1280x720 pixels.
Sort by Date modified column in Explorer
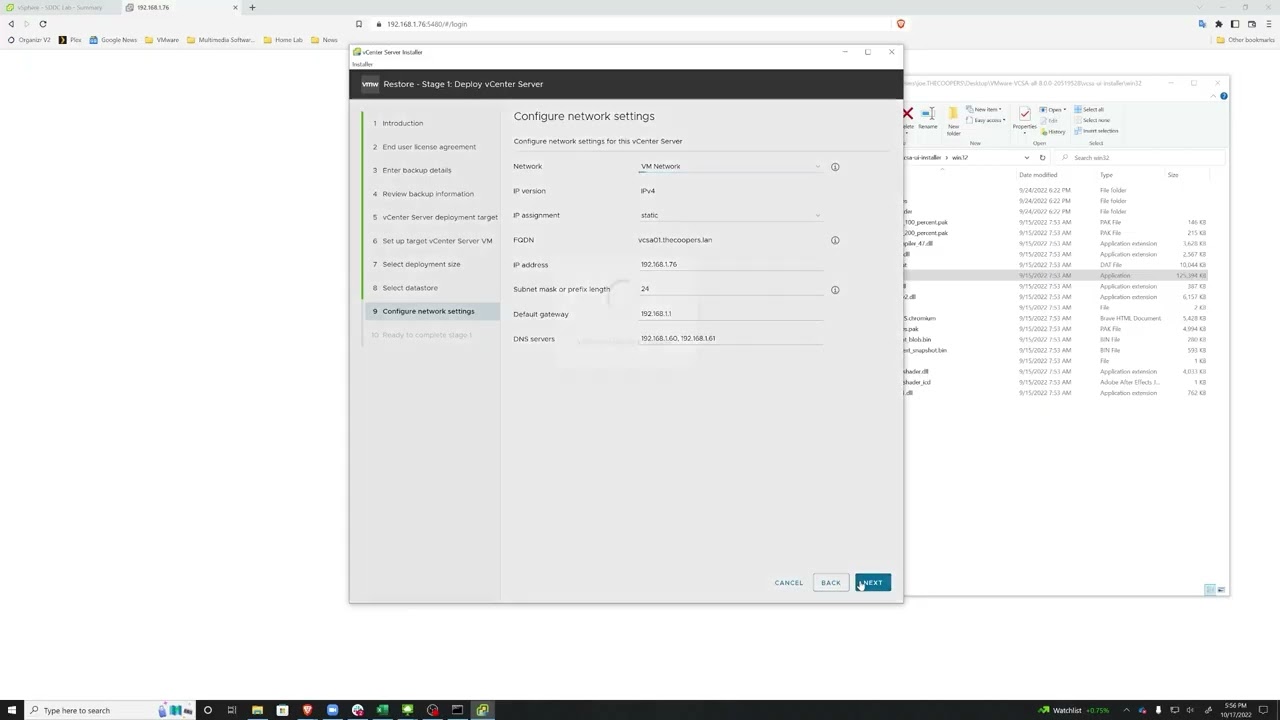coord(1038,175)
